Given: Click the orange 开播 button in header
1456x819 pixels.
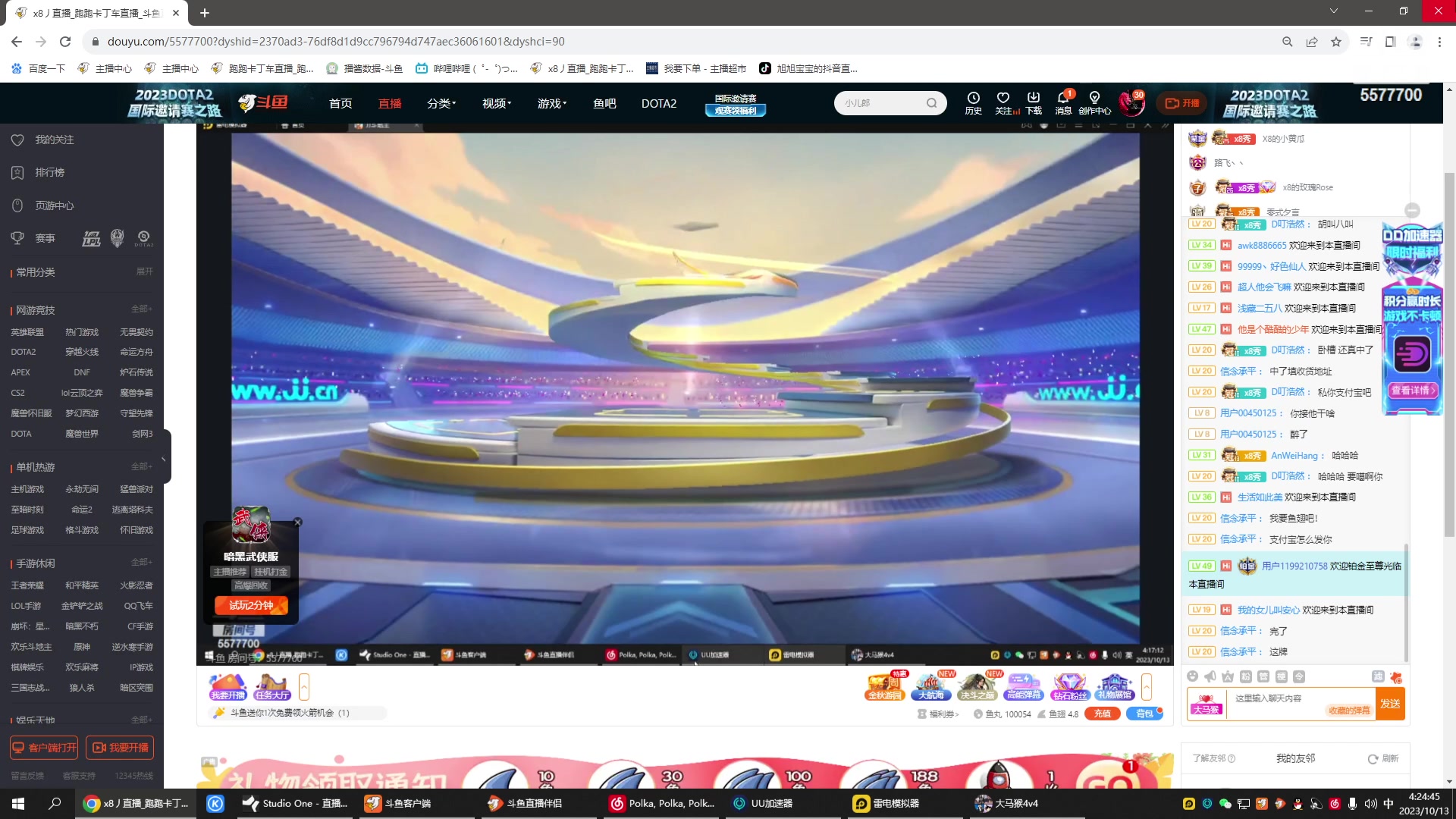Looking at the screenshot, I should 1181,103.
